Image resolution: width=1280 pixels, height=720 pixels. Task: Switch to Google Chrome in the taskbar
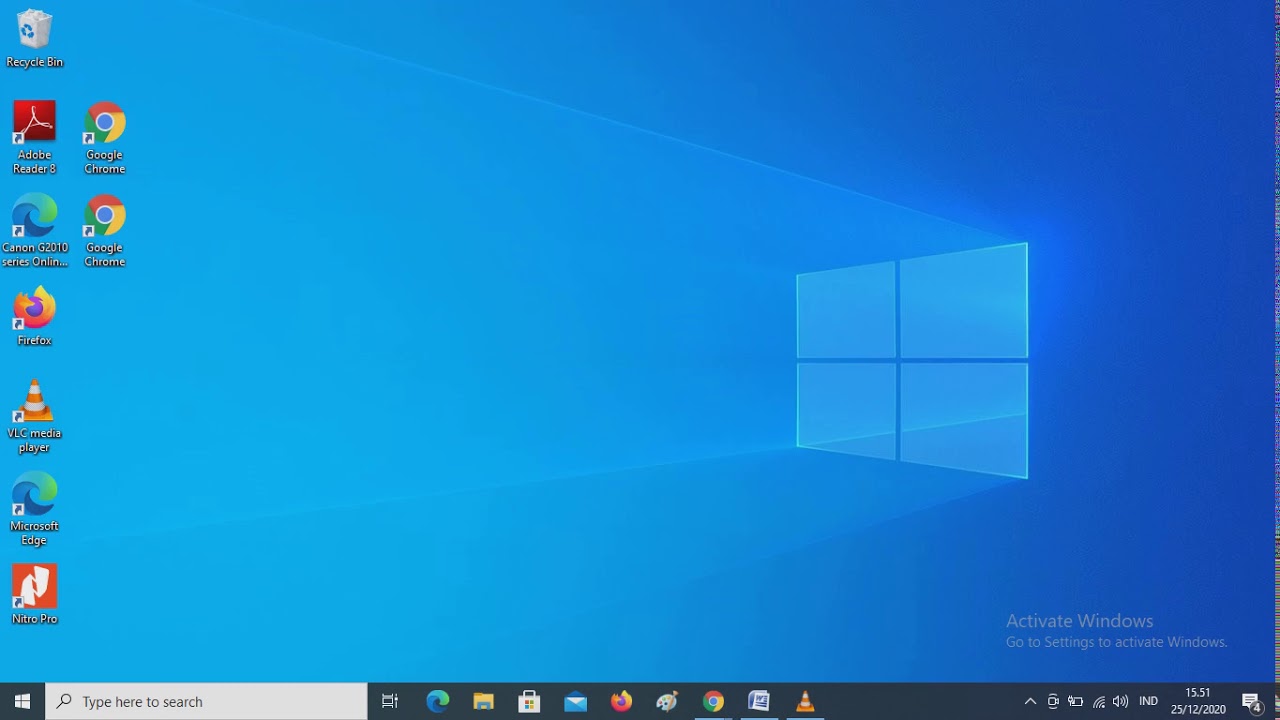(x=713, y=701)
